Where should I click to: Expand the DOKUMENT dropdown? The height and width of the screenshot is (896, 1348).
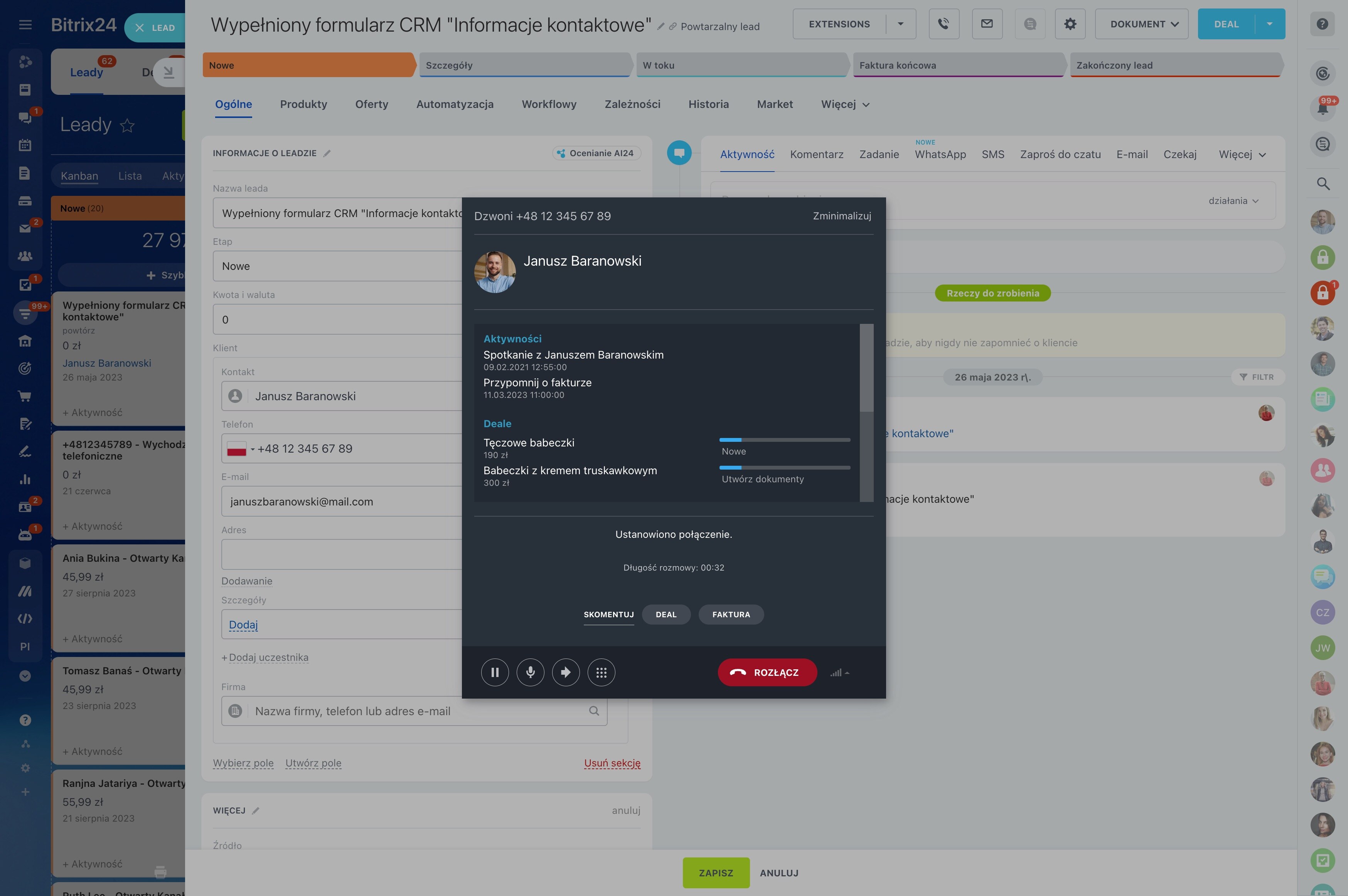[x=1141, y=24]
